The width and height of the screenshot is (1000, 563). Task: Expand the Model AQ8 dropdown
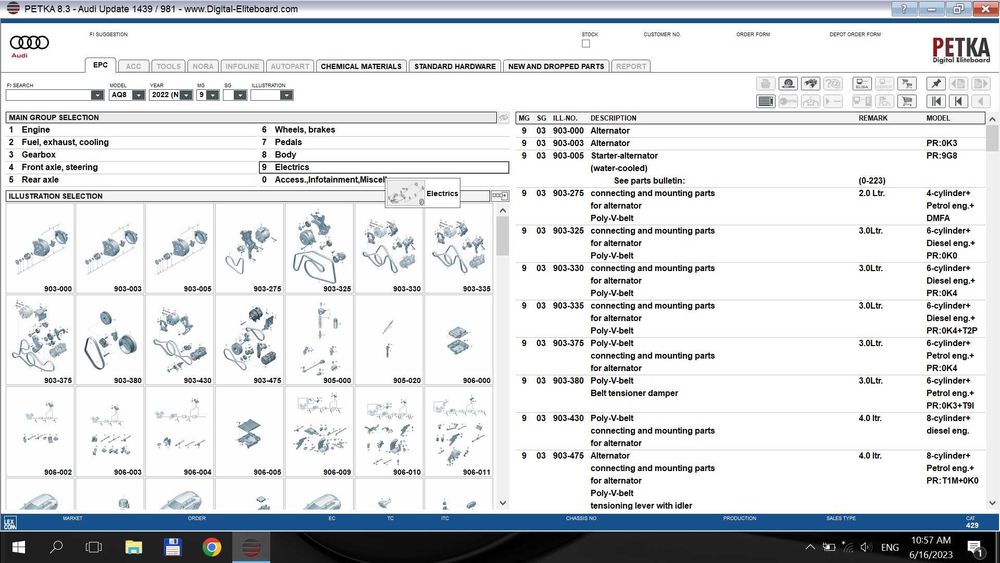pyautogui.click(x=138, y=95)
